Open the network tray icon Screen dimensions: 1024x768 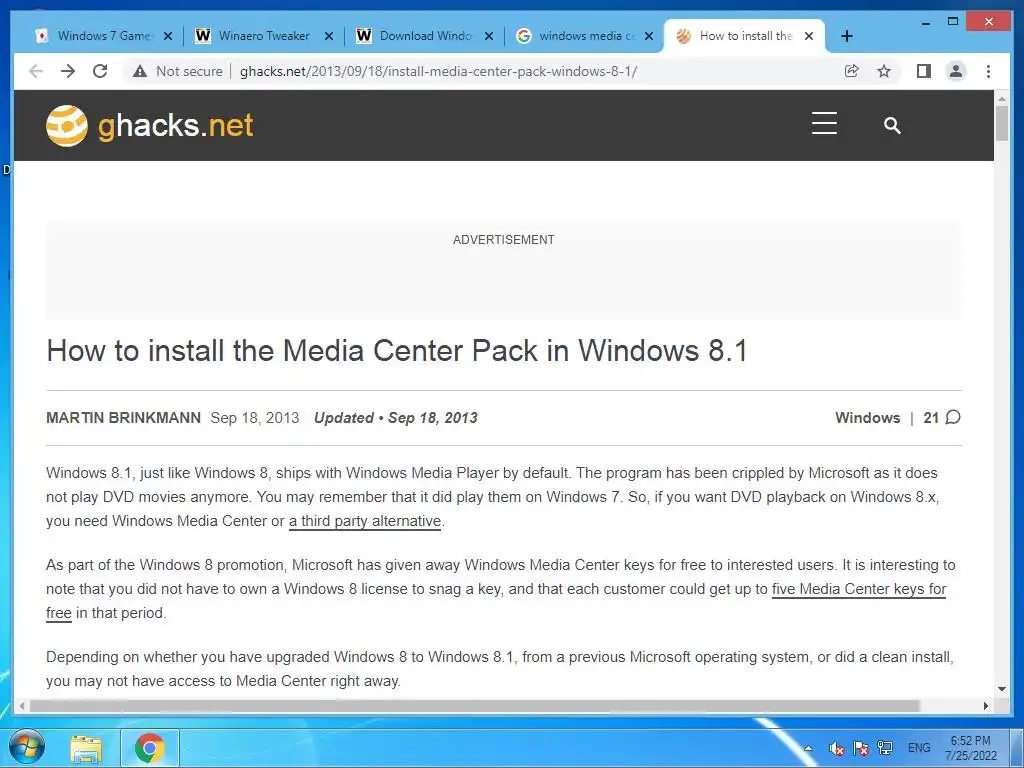coord(886,747)
